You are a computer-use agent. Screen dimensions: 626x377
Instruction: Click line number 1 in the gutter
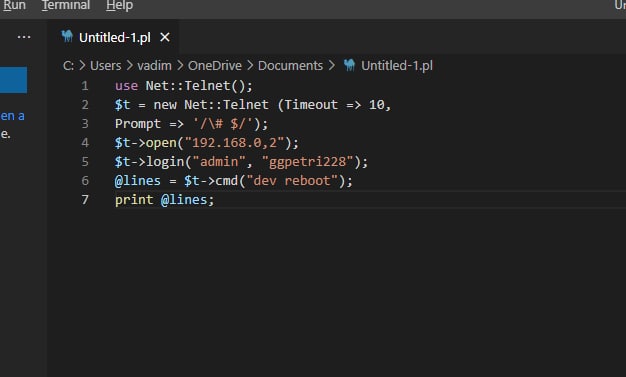point(85,86)
